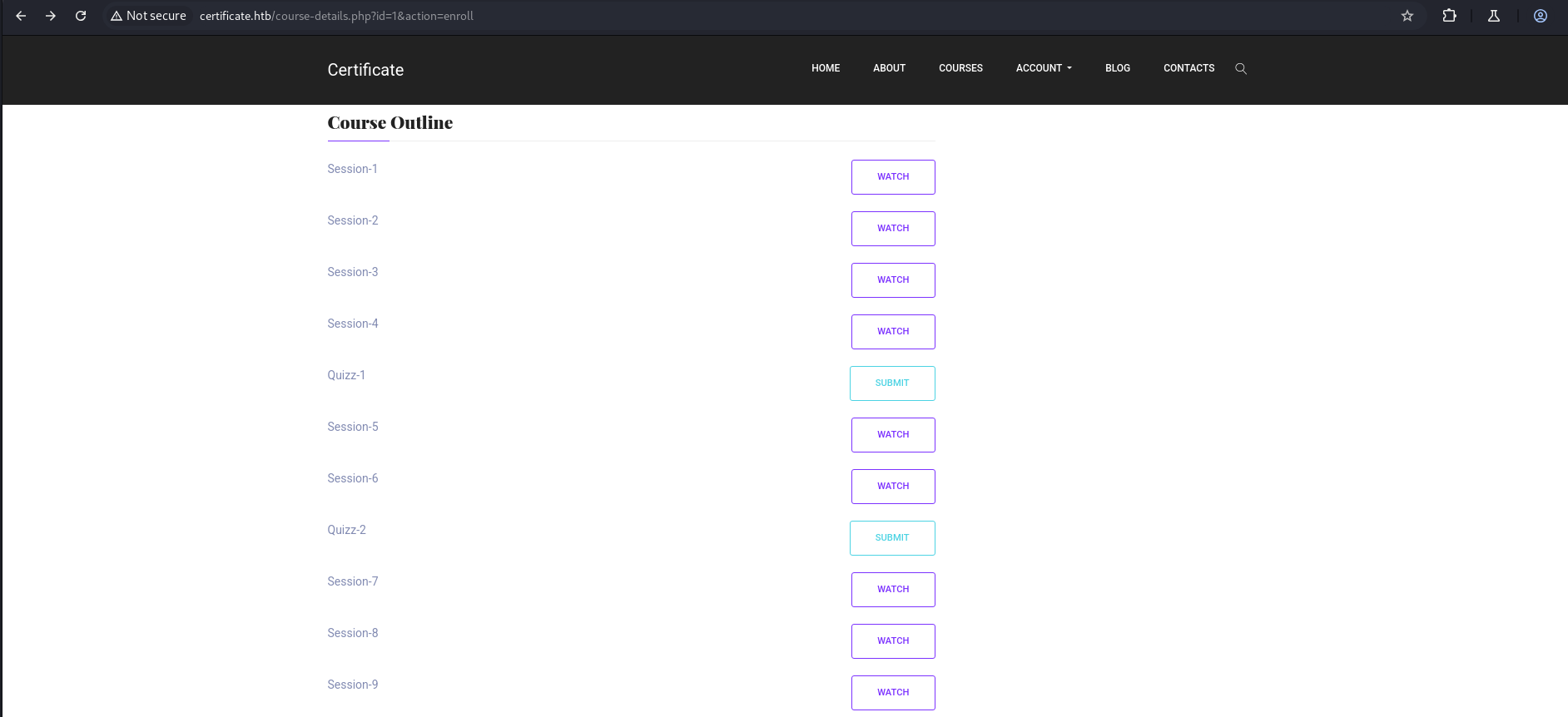Click the site search magnifier icon
Screen dimensions: 1568x717
(x=1241, y=69)
